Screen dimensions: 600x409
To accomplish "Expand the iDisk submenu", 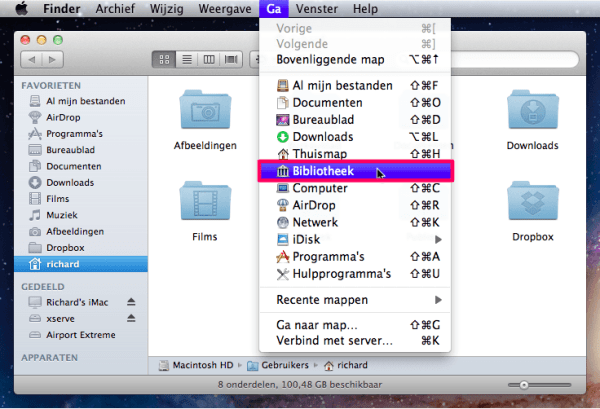I will point(355,240).
